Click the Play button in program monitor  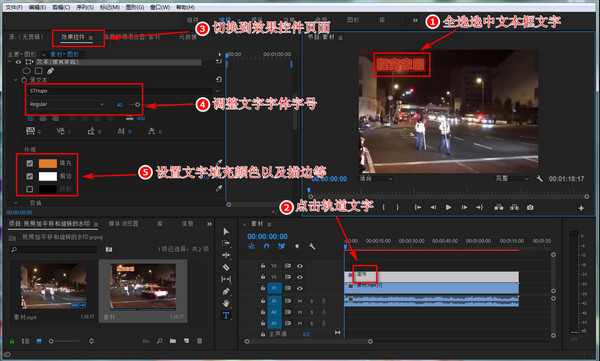448,207
